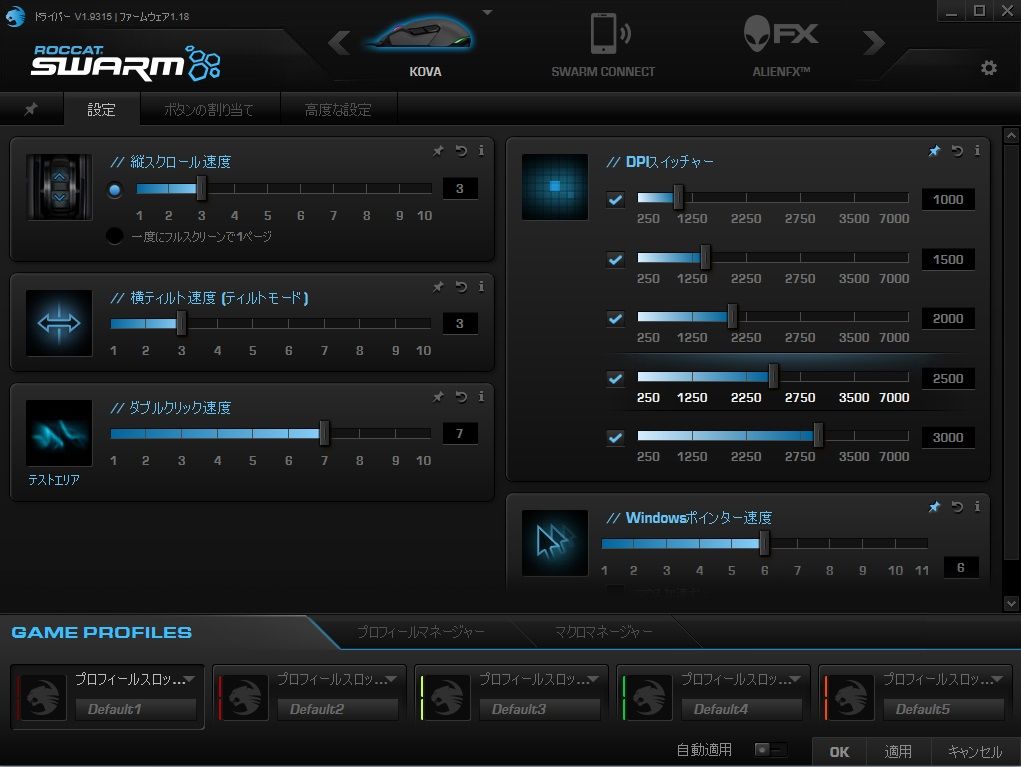Image resolution: width=1021 pixels, height=767 pixels.
Task: Click the Windowsポインター速度 slider handle
Action: click(763, 544)
